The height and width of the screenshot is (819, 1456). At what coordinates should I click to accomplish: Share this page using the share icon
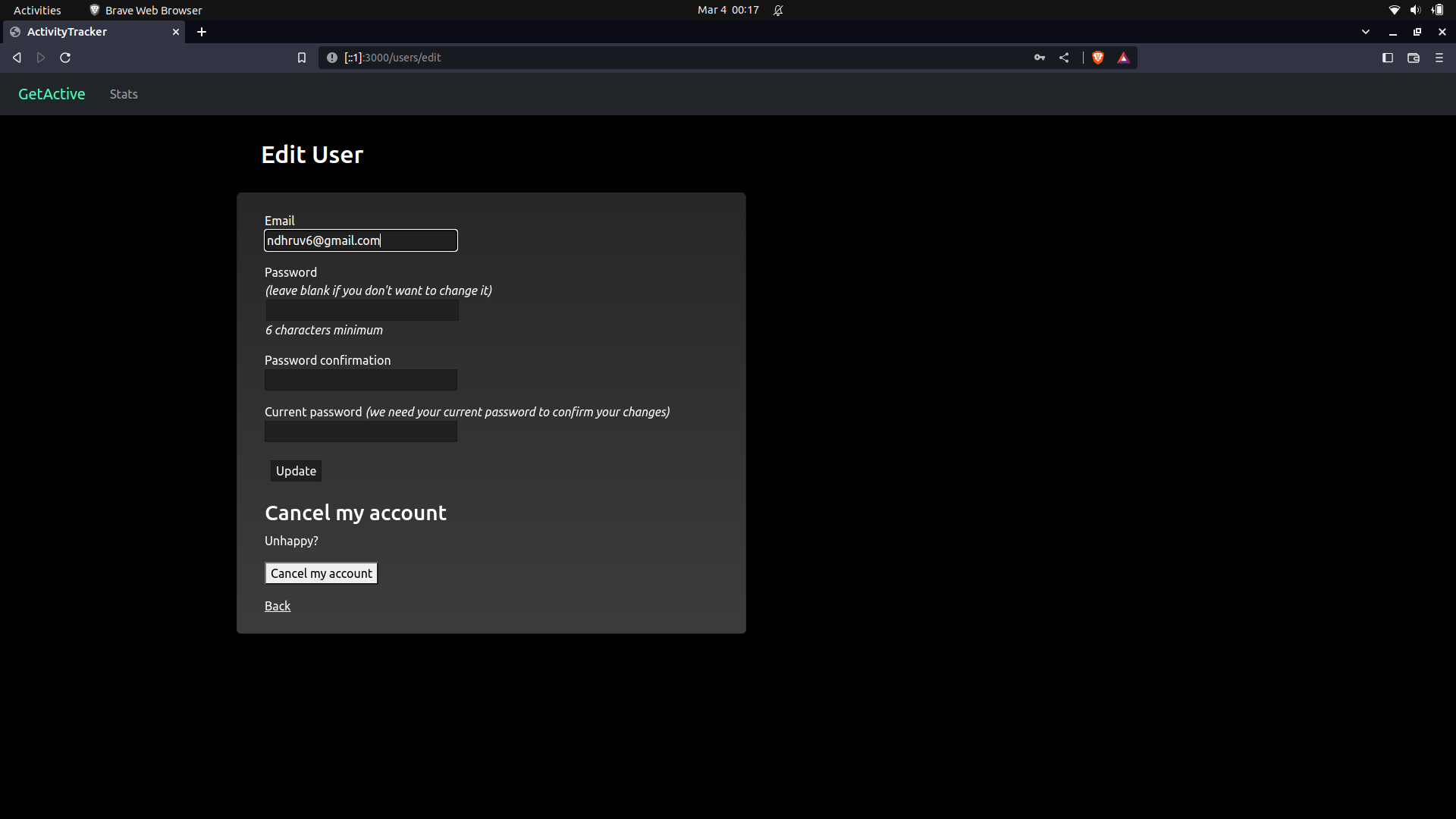coord(1063,57)
